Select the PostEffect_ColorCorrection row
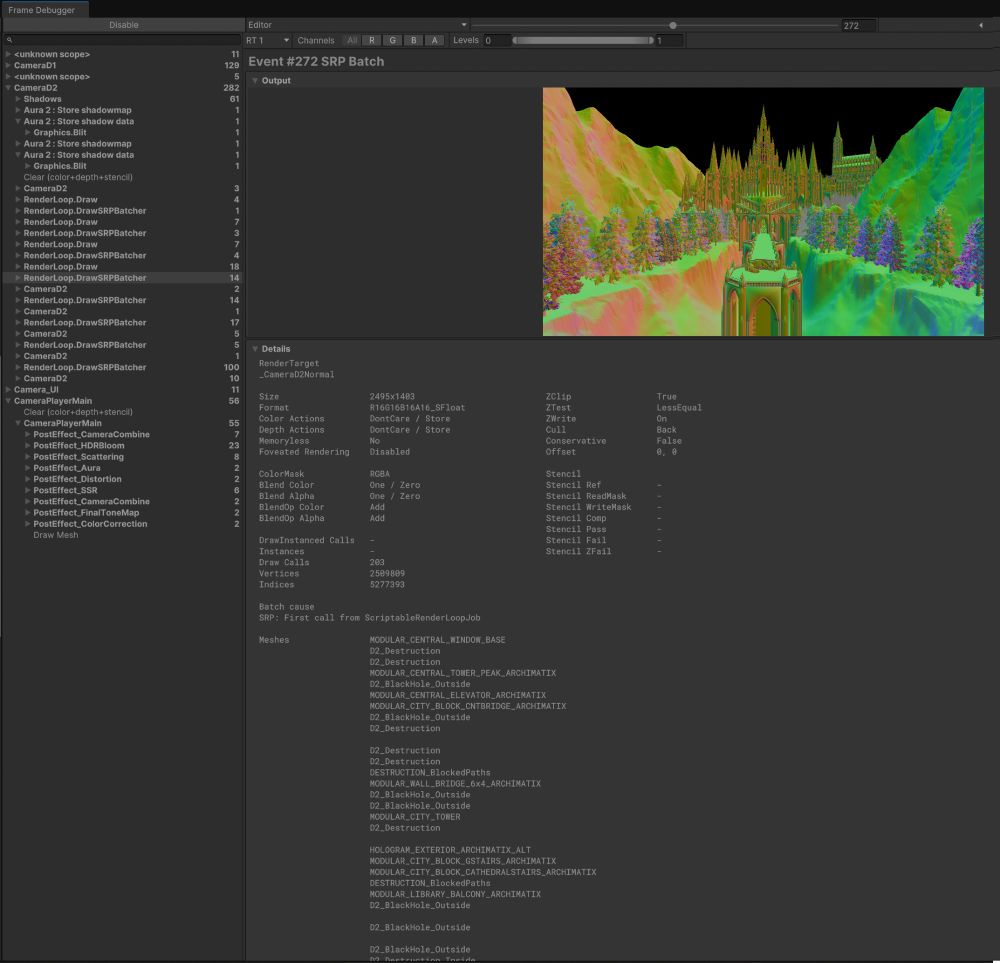 [x=122, y=524]
